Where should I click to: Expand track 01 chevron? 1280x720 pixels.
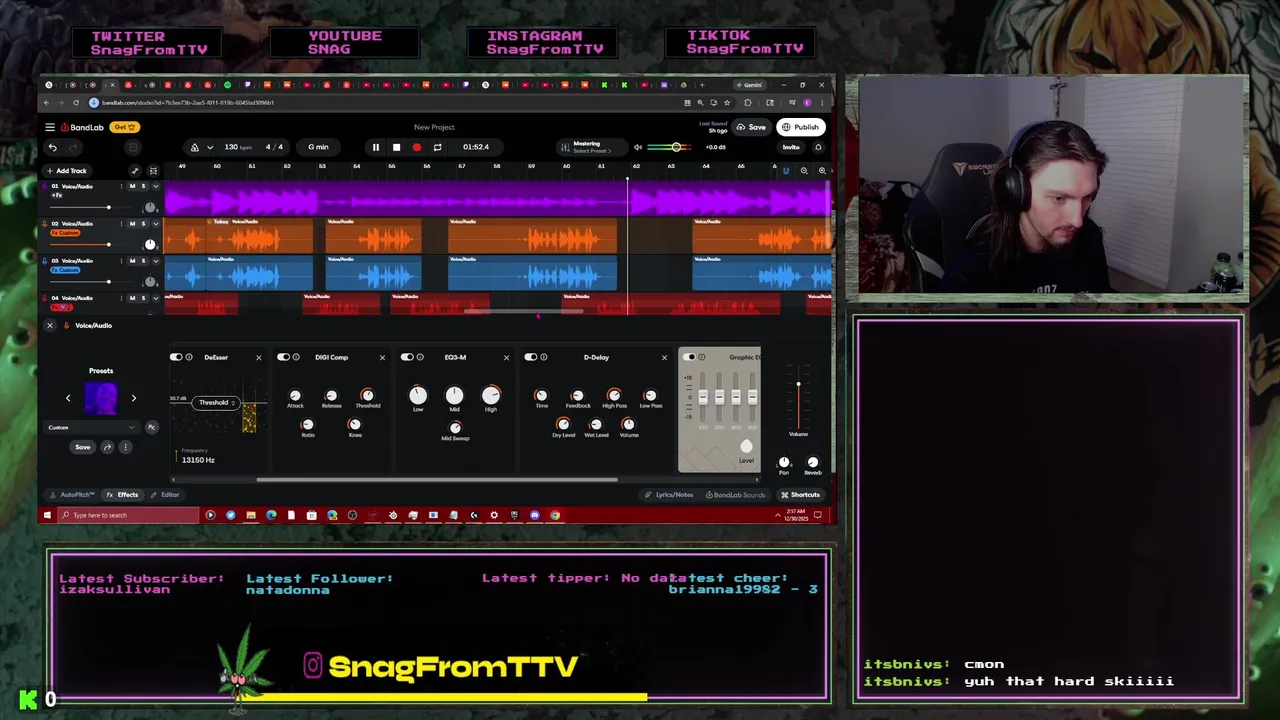pyautogui.click(x=155, y=186)
